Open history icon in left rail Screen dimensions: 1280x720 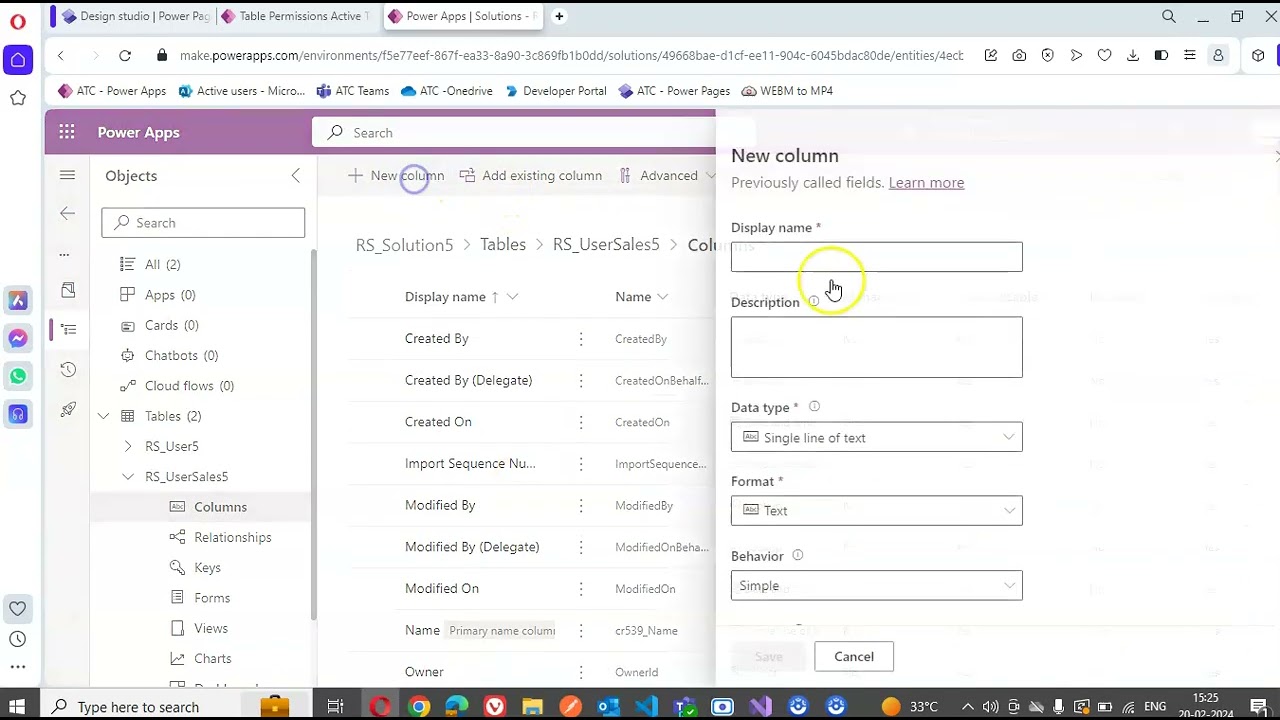pyautogui.click(x=68, y=369)
